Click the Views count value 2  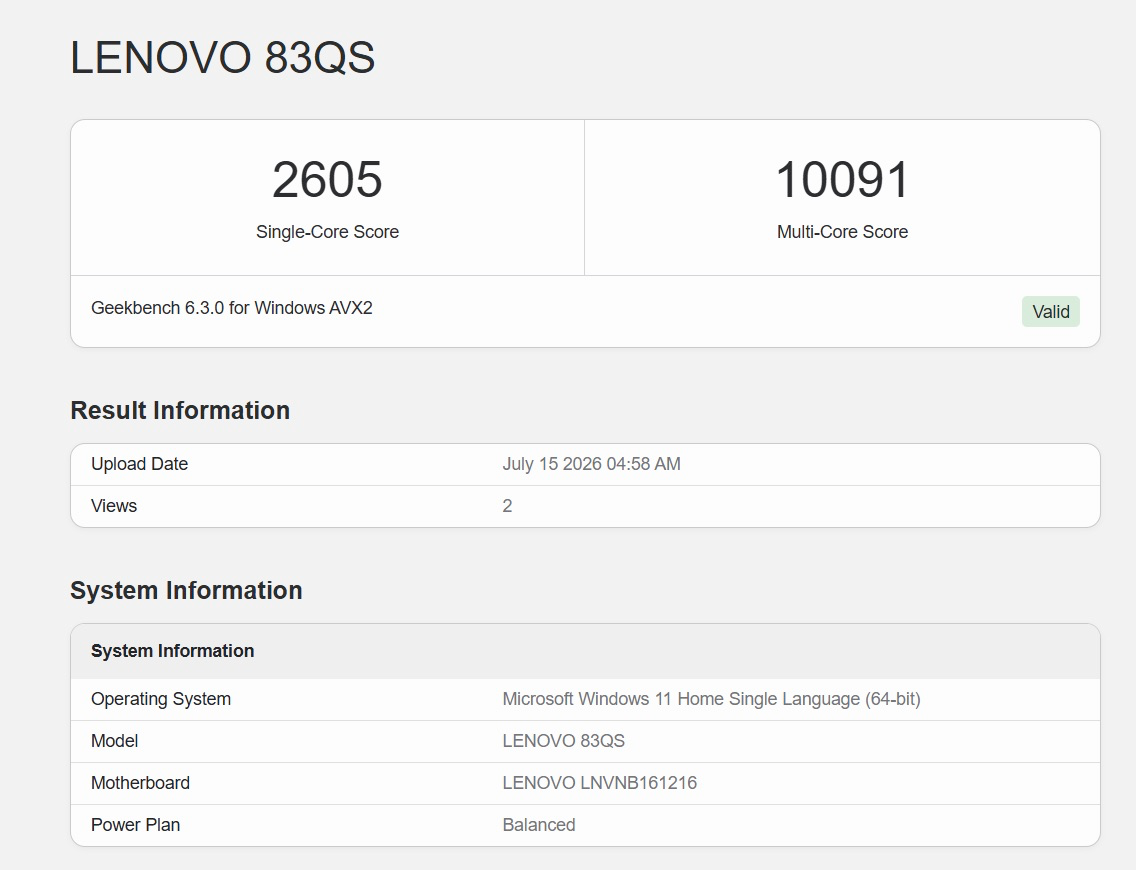507,506
